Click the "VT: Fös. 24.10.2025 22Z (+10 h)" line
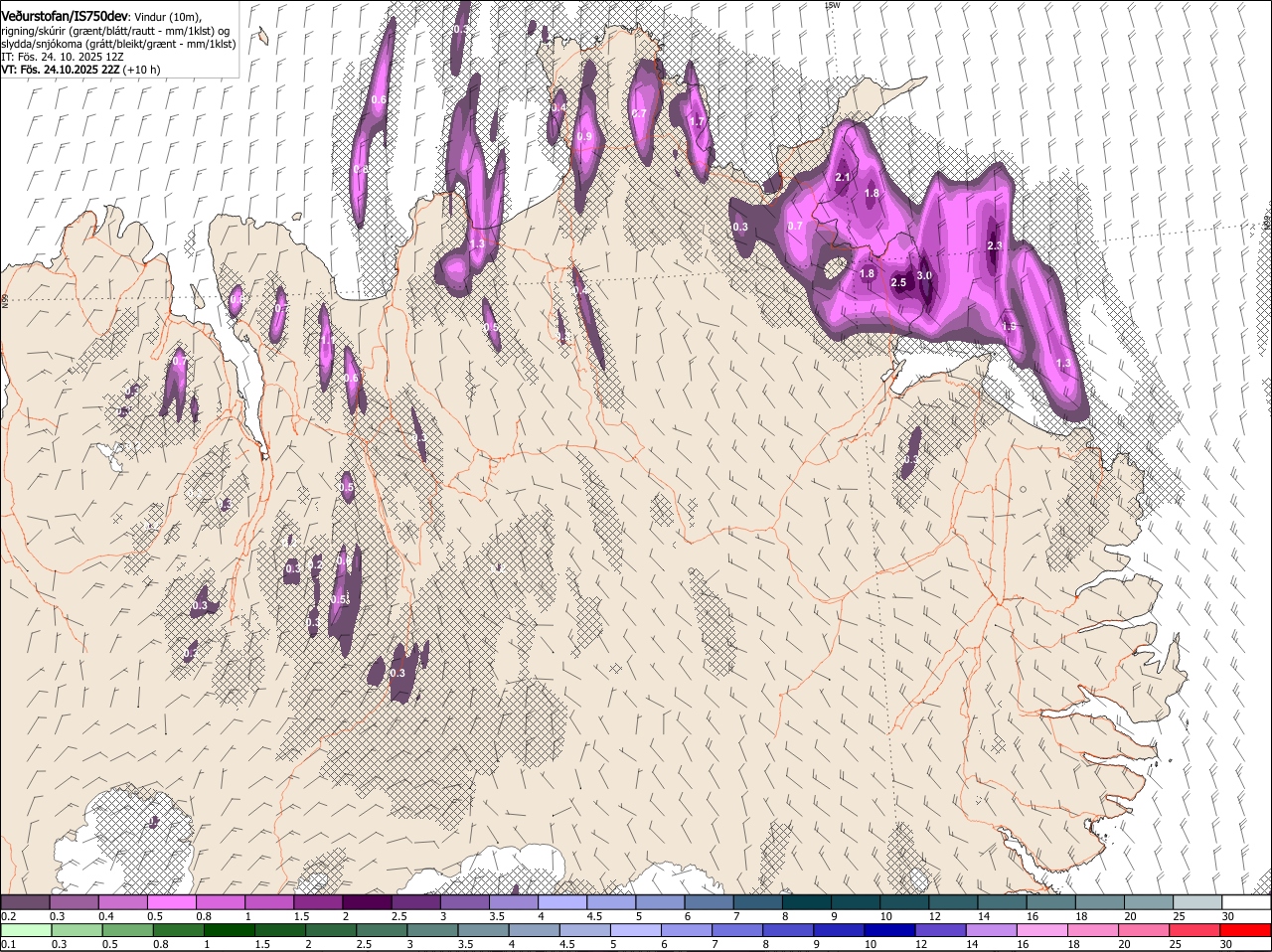This screenshot has height=952, width=1272. click(80, 70)
